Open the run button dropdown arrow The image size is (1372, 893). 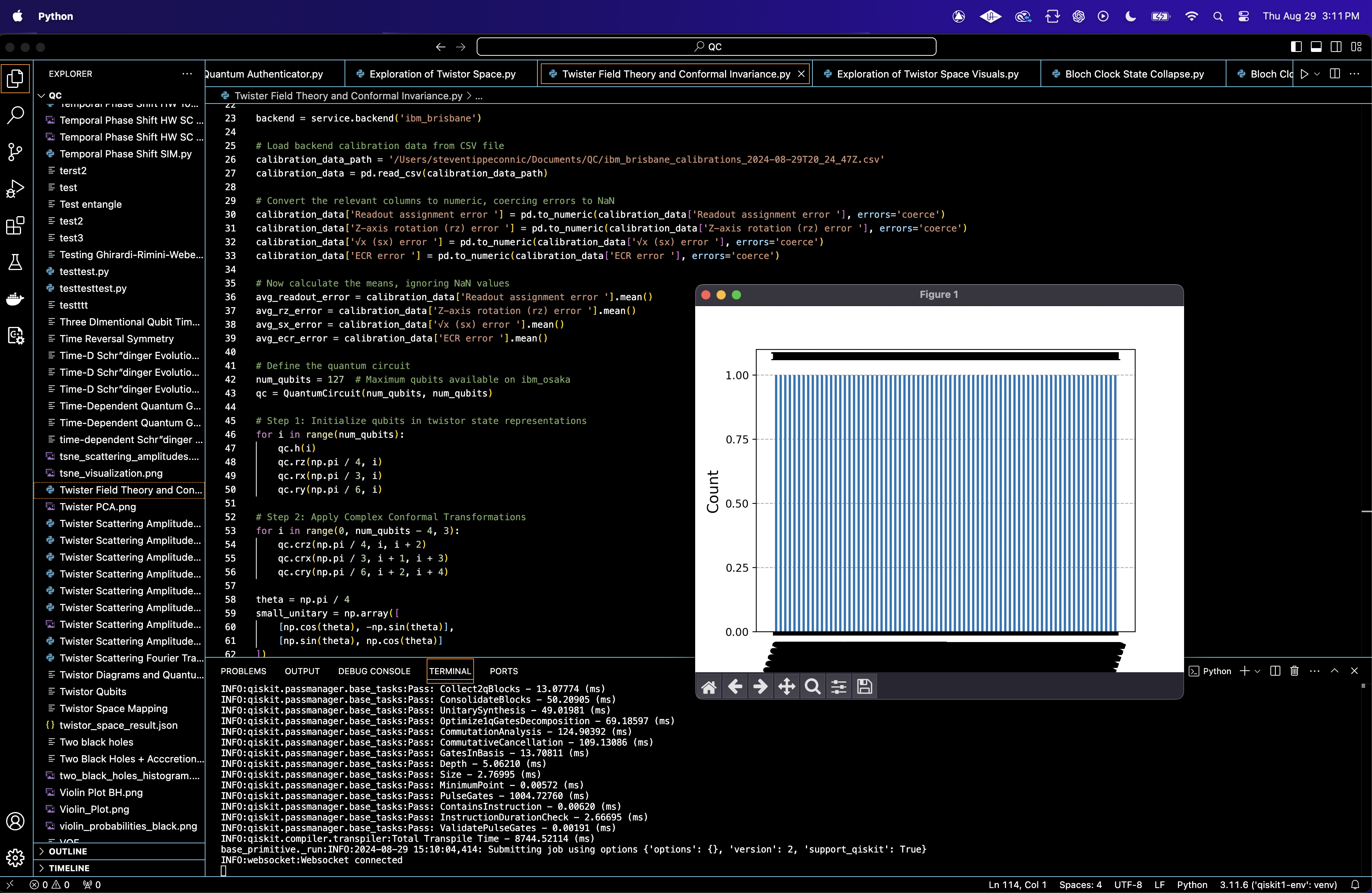pos(1317,74)
